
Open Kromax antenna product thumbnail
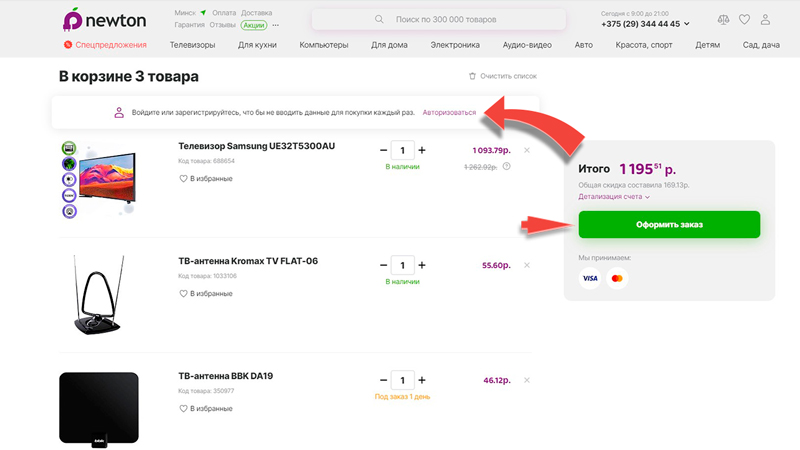click(98, 295)
